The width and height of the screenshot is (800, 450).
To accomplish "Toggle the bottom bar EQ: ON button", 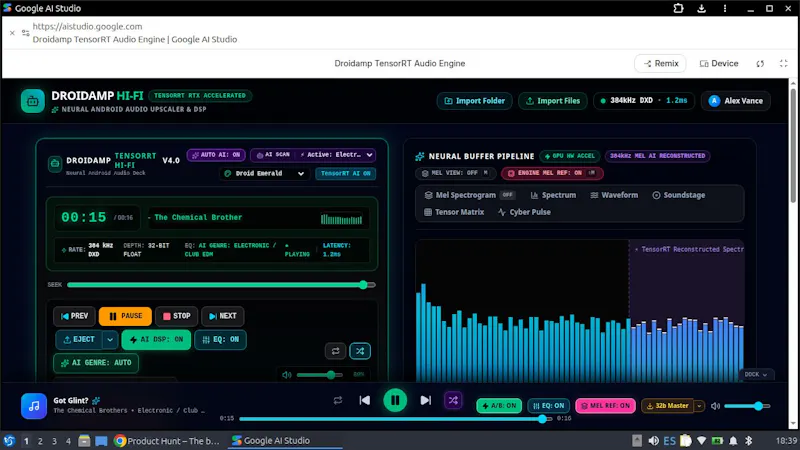I will [x=548, y=406].
